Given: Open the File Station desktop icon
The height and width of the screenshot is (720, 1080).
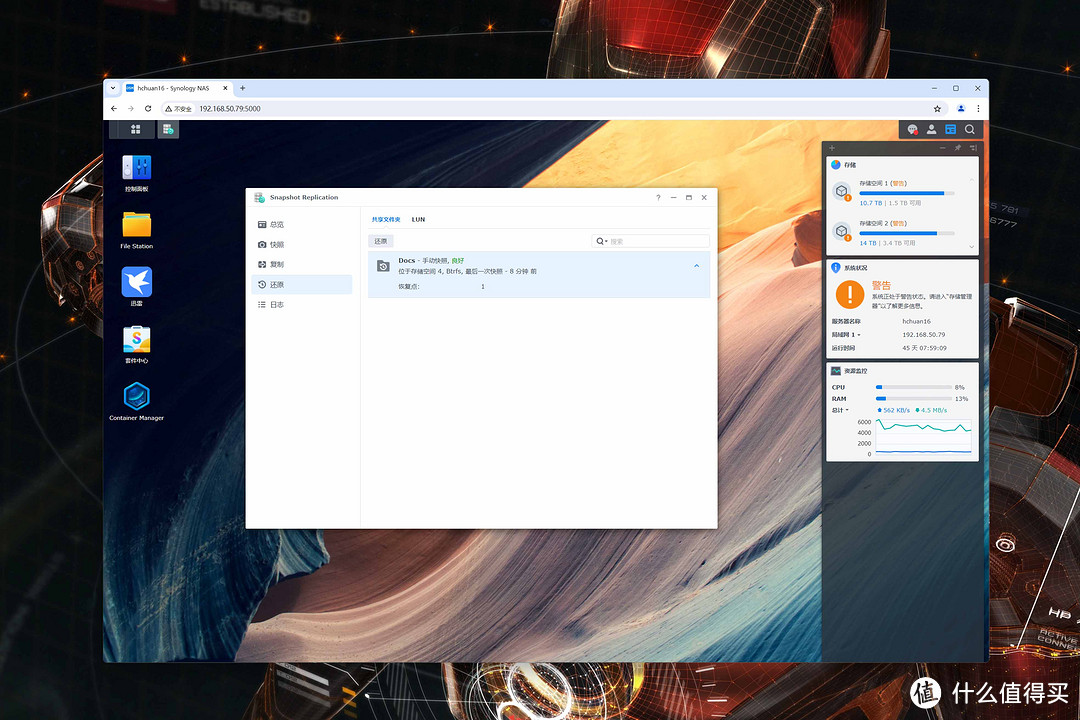Looking at the screenshot, I should click(x=136, y=224).
